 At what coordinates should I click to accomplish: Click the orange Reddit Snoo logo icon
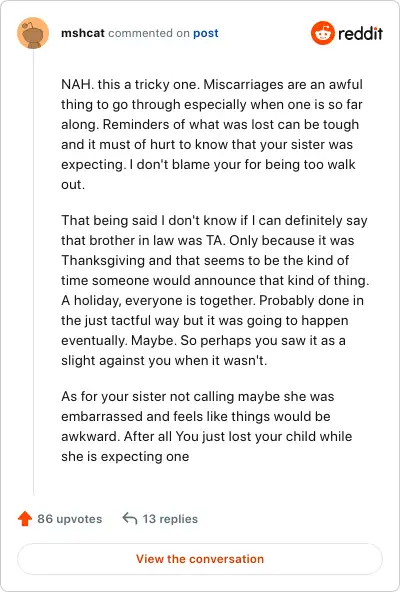[x=323, y=33]
